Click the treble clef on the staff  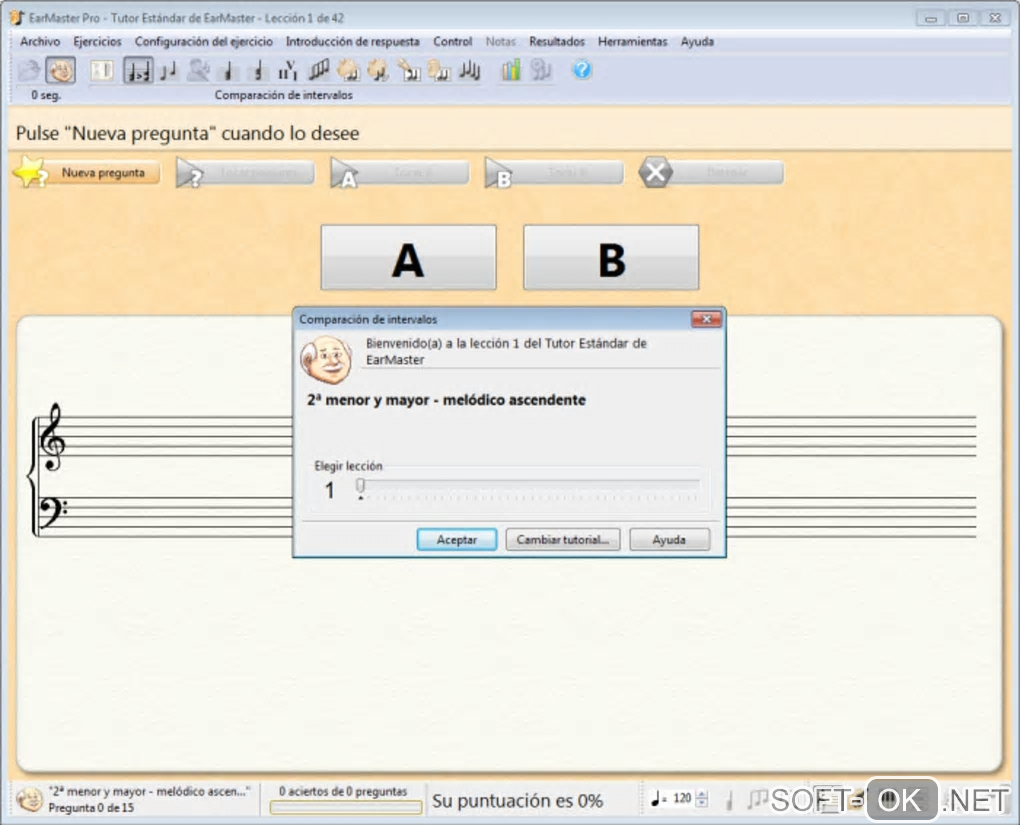pos(52,437)
